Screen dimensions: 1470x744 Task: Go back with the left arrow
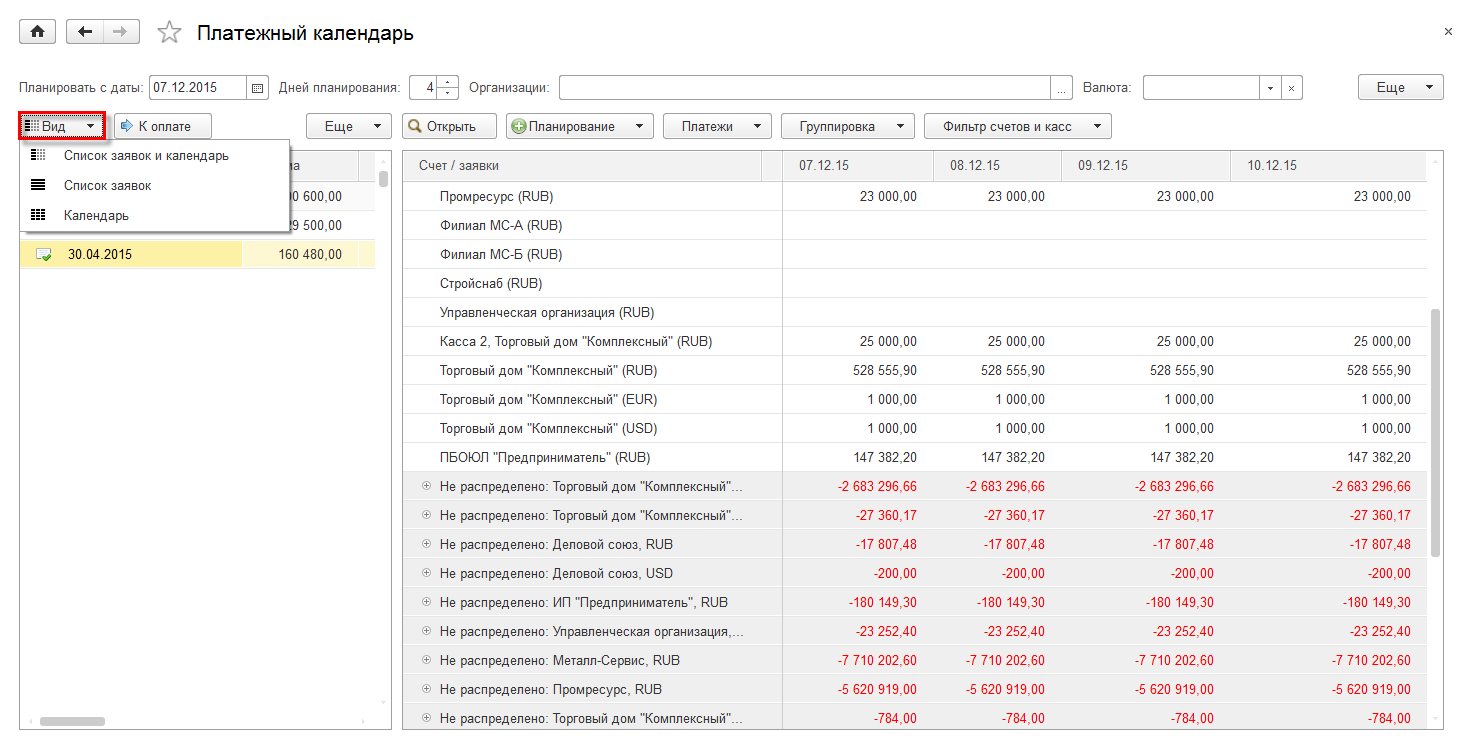click(x=85, y=32)
